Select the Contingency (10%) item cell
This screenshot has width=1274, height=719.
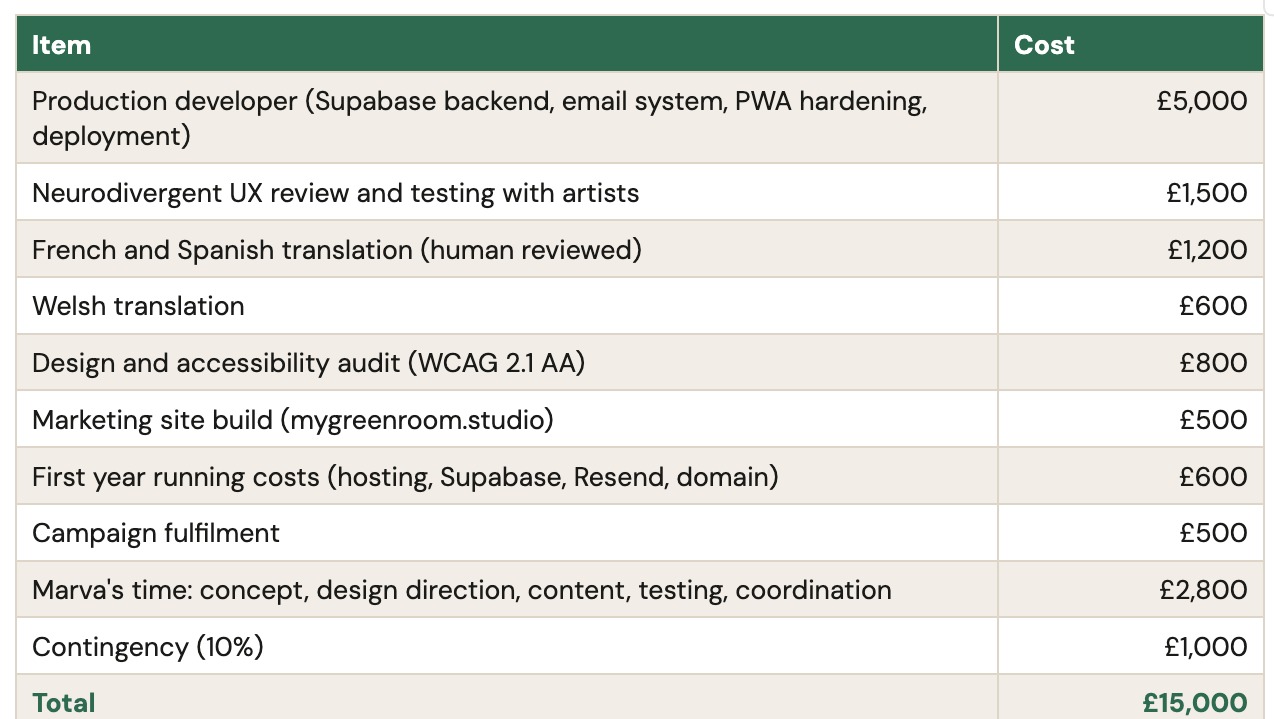148,647
